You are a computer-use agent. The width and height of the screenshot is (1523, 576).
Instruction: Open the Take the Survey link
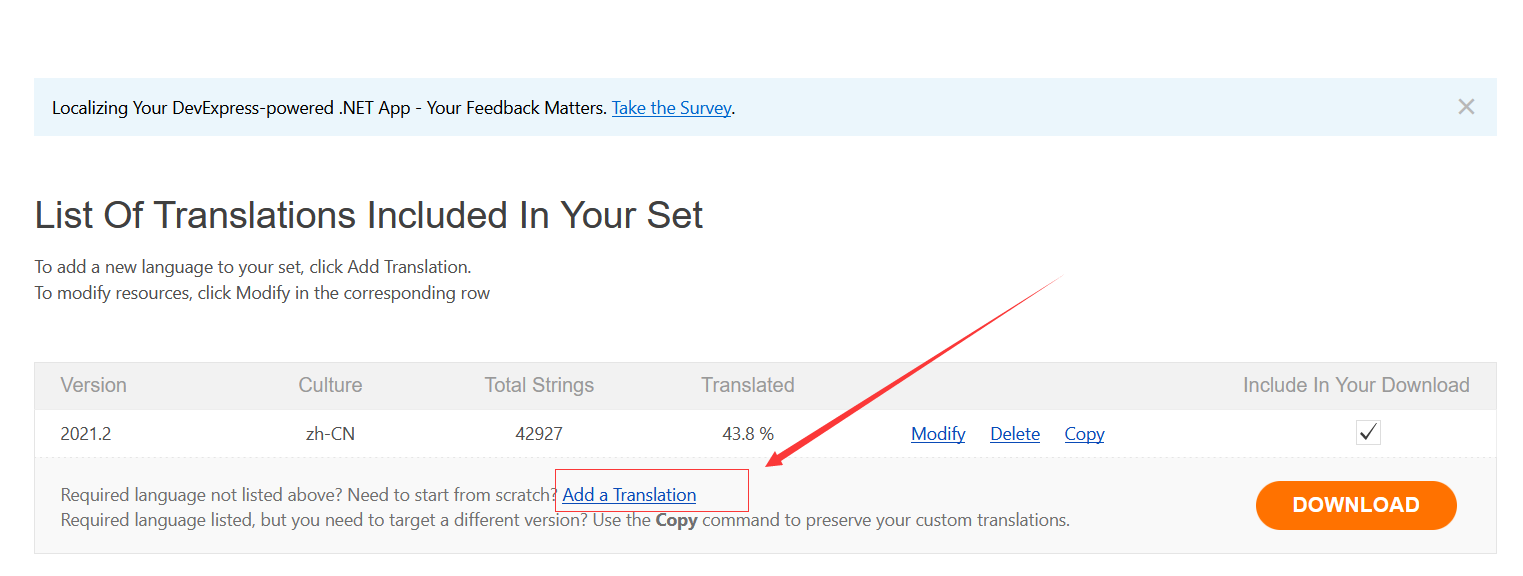click(672, 108)
